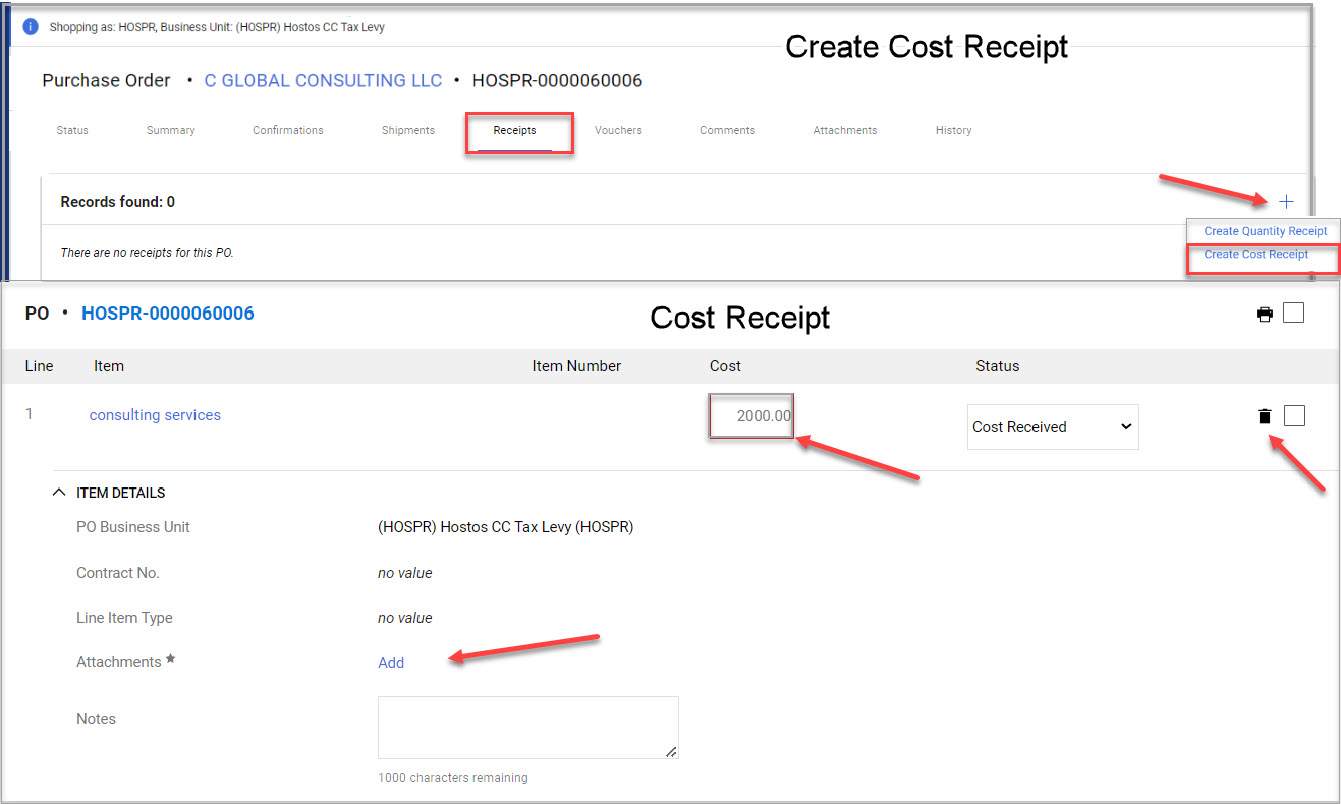Switch to the Vouchers tab
The image size is (1341, 804).
click(618, 130)
